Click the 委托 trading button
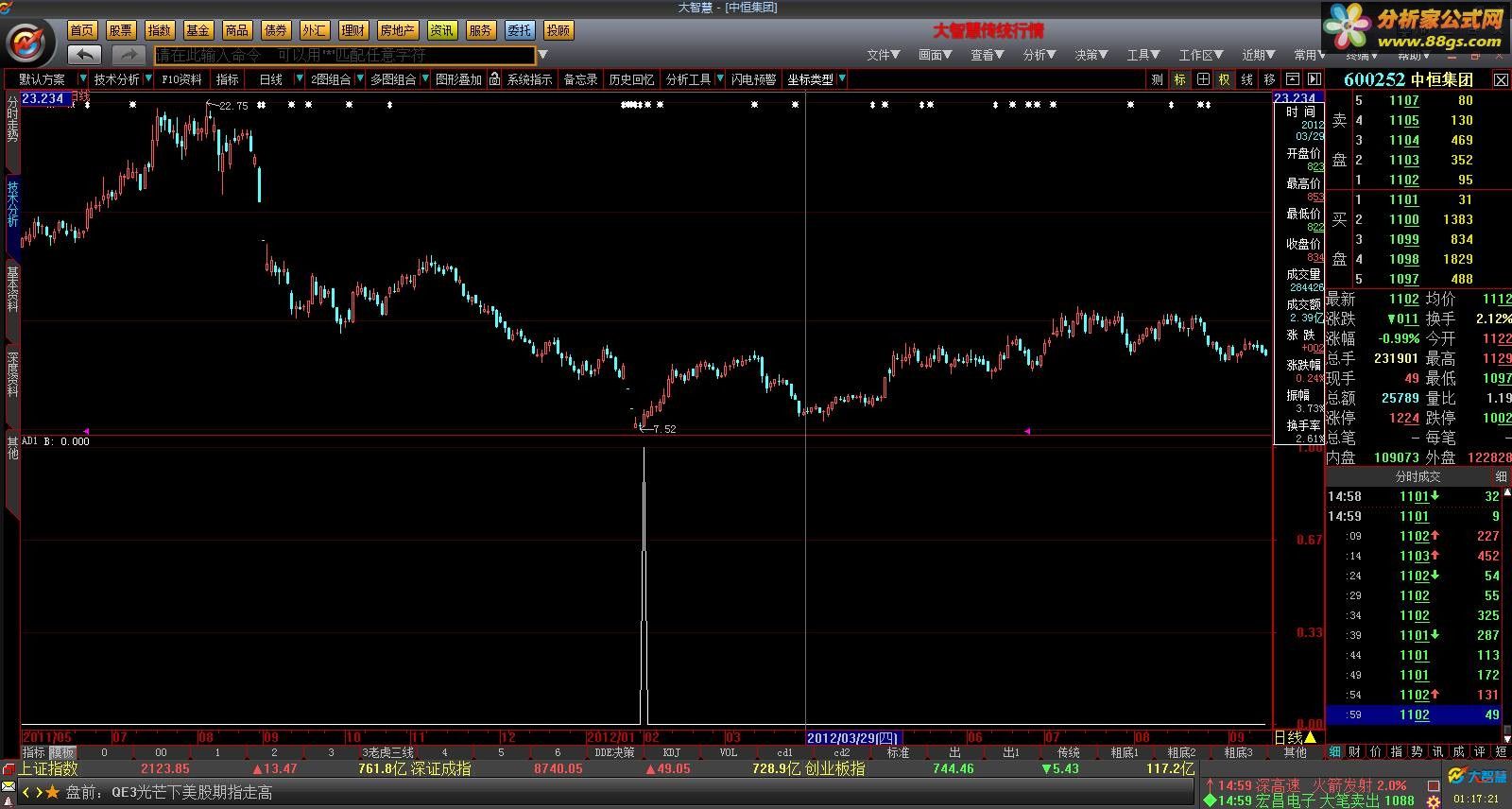 pos(520,30)
